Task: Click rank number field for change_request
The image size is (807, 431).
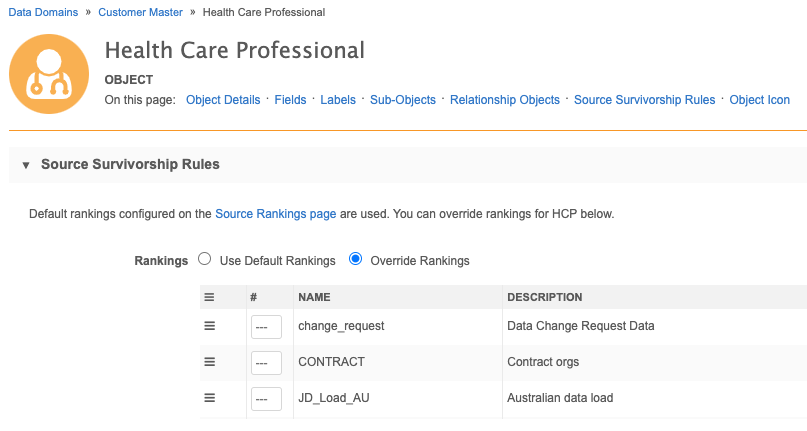Action: coord(266,327)
